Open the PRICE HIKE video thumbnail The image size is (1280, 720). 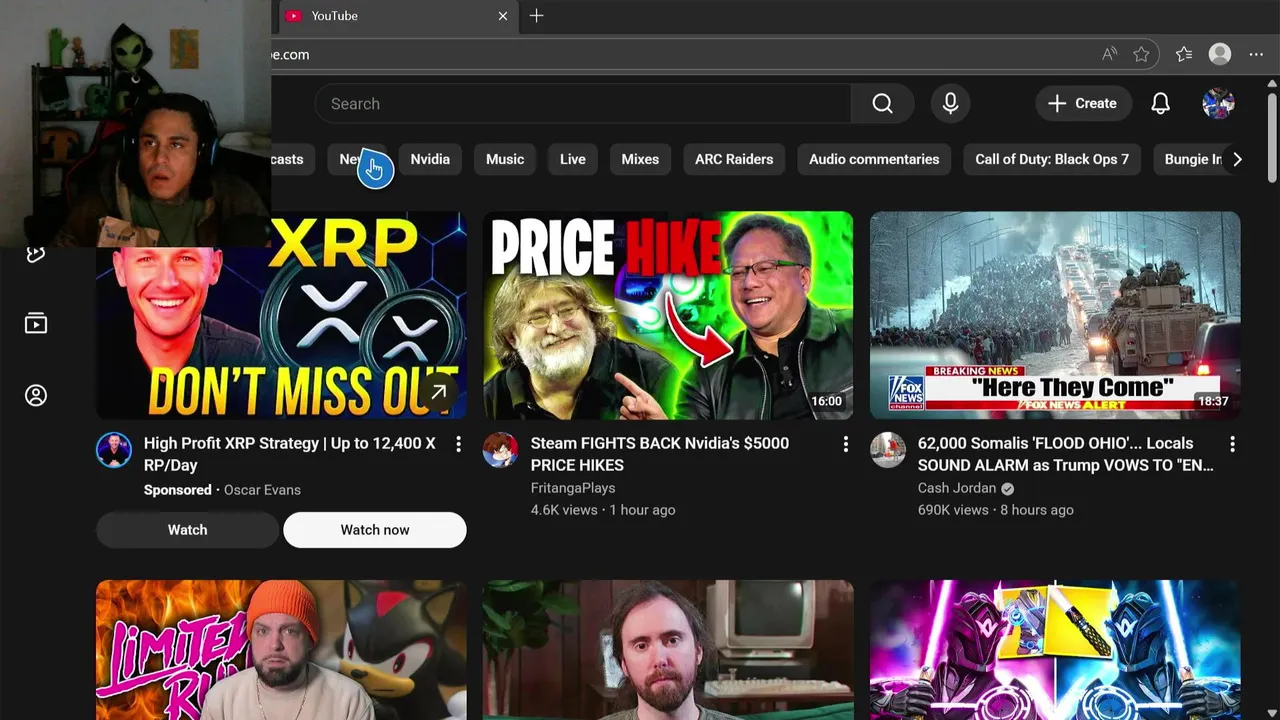tap(668, 315)
